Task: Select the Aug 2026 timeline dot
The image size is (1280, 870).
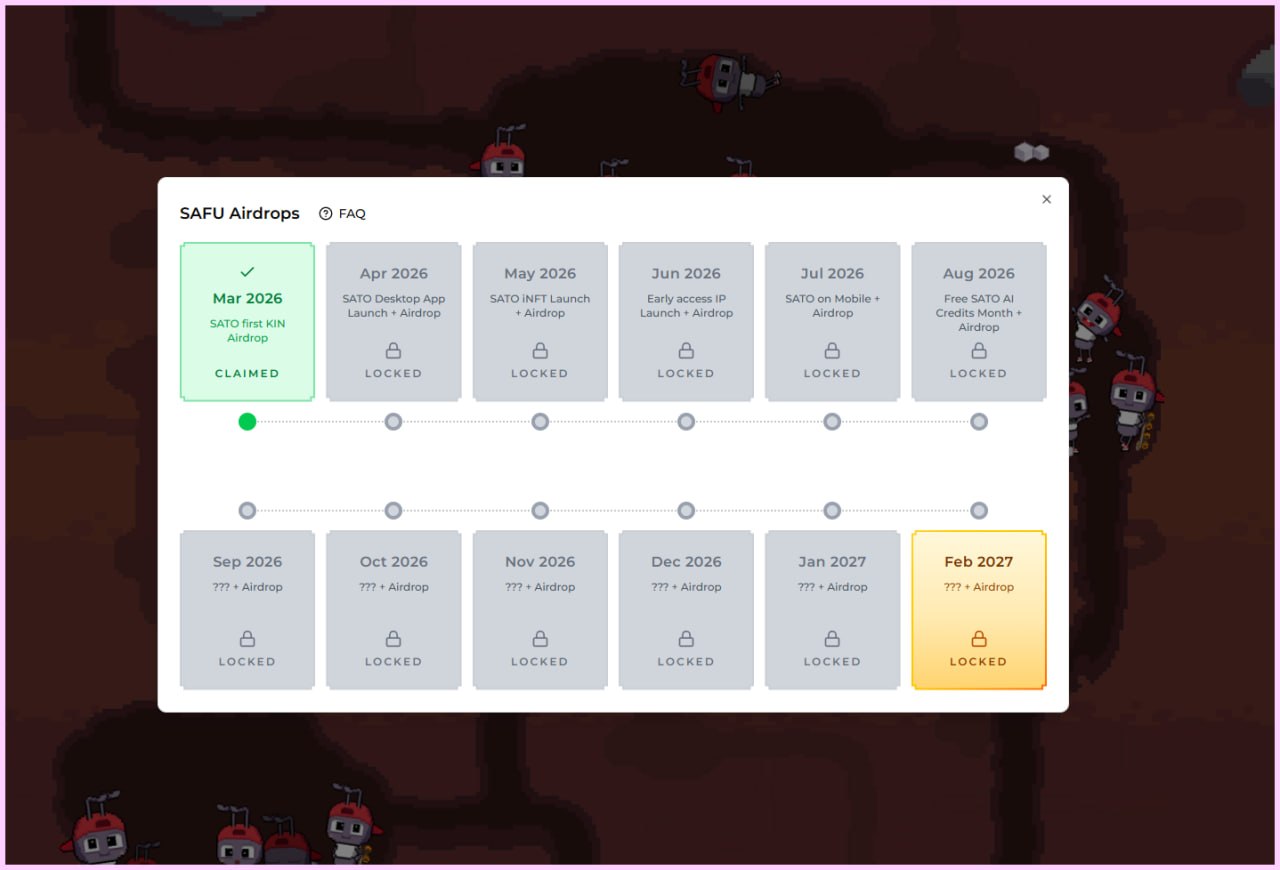Action: tap(978, 422)
